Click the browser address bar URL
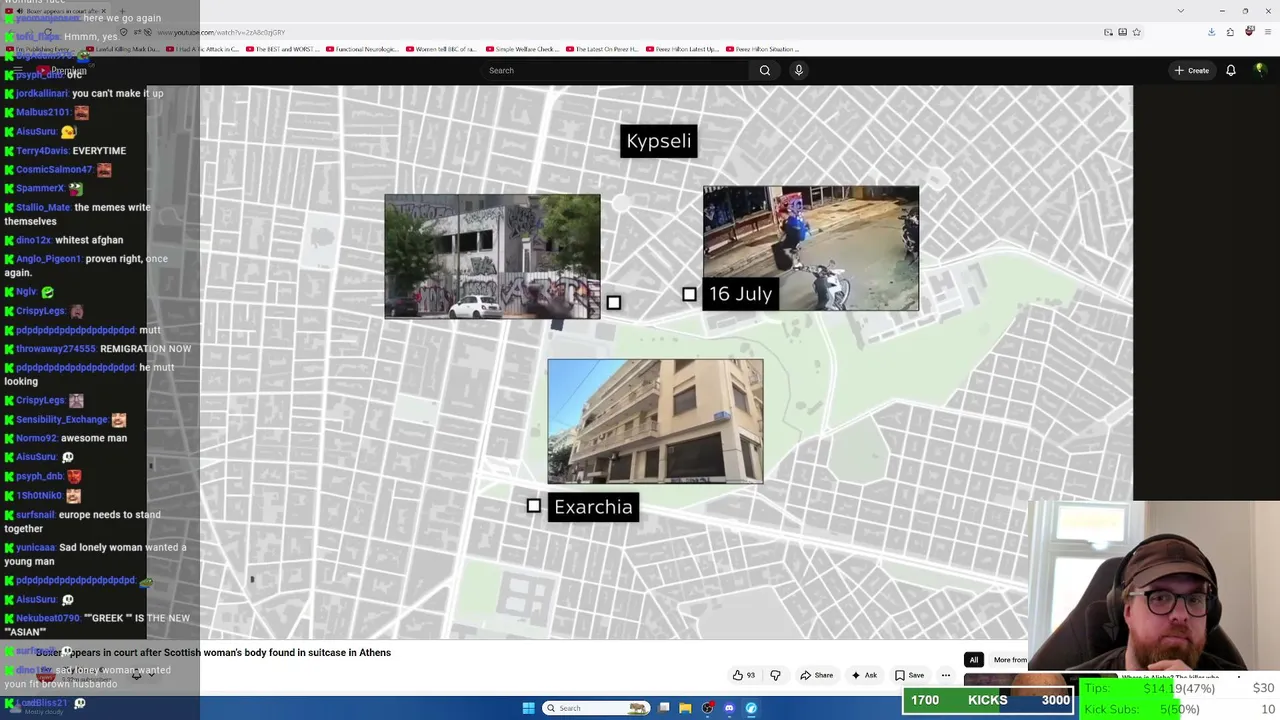The image size is (1280, 720). [221, 32]
